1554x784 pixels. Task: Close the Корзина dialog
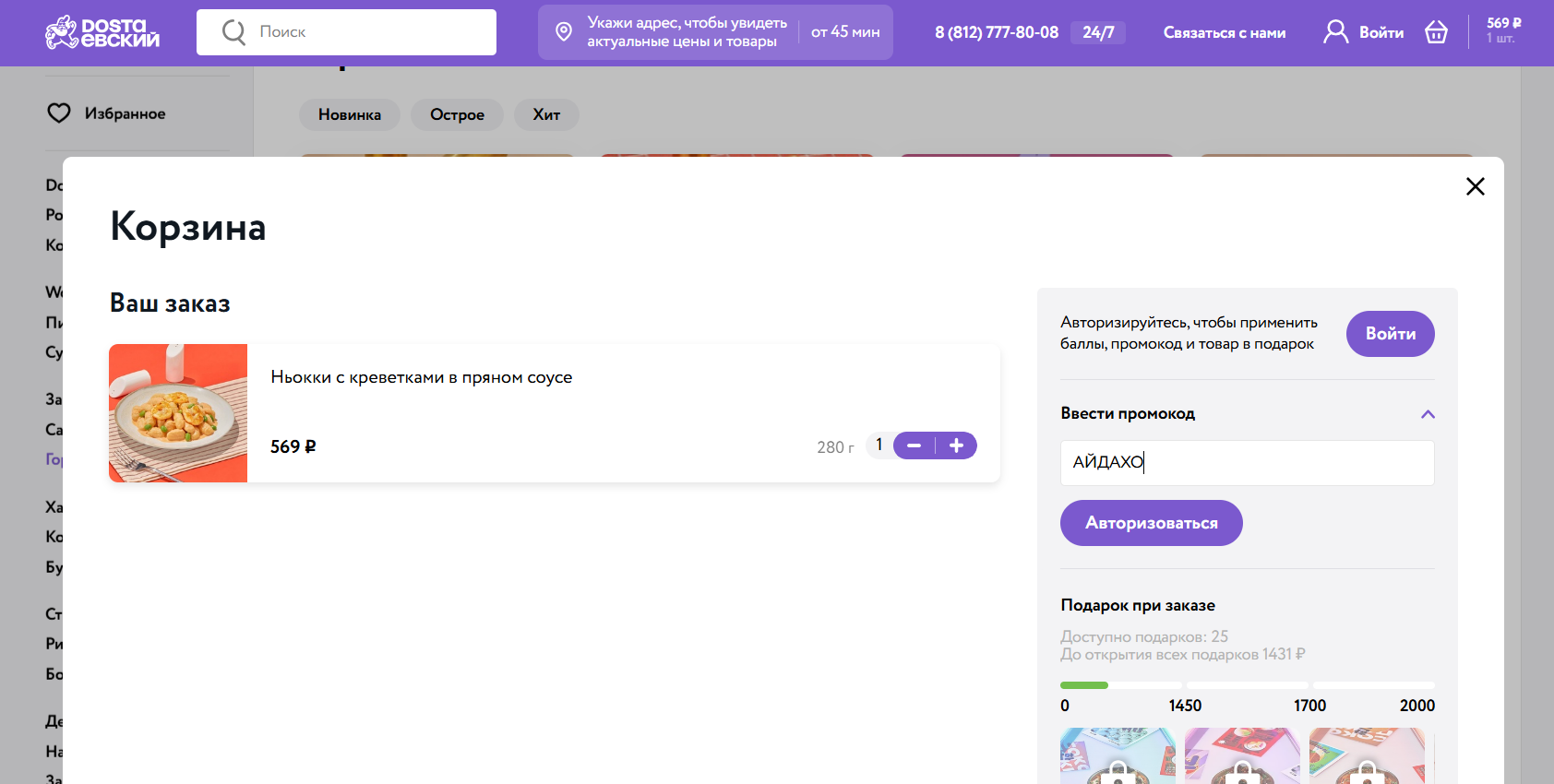[1476, 186]
